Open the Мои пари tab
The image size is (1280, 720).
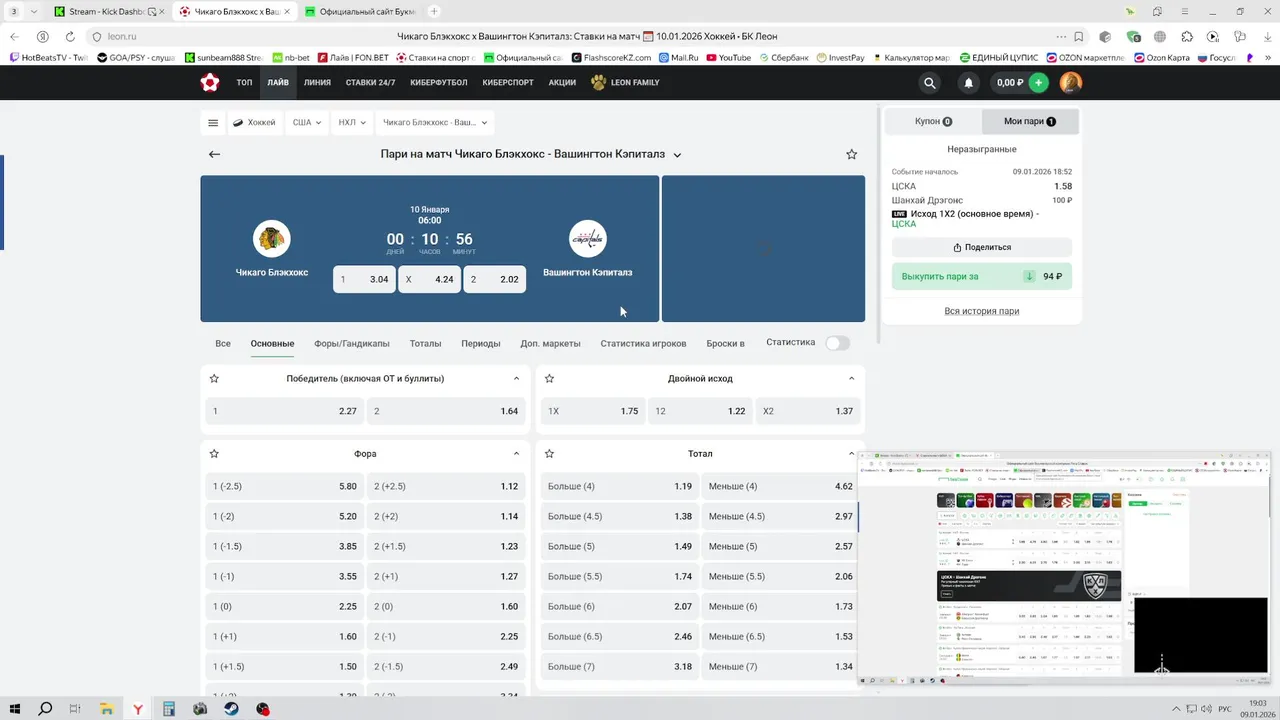pos(1030,121)
